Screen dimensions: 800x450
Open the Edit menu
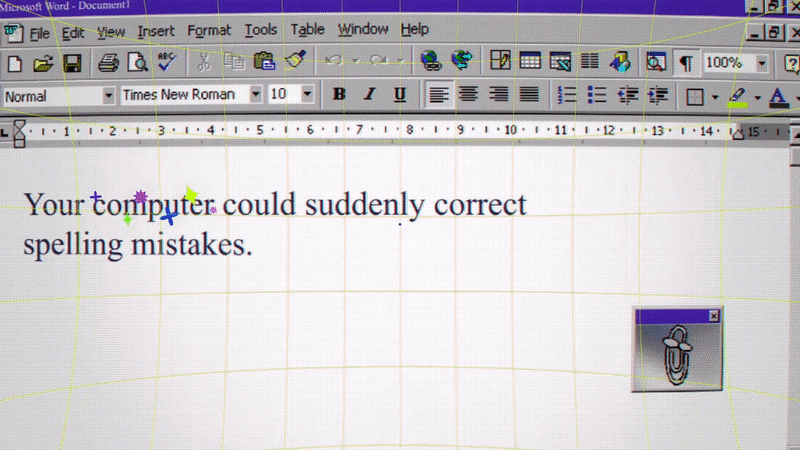pos(73,33)
